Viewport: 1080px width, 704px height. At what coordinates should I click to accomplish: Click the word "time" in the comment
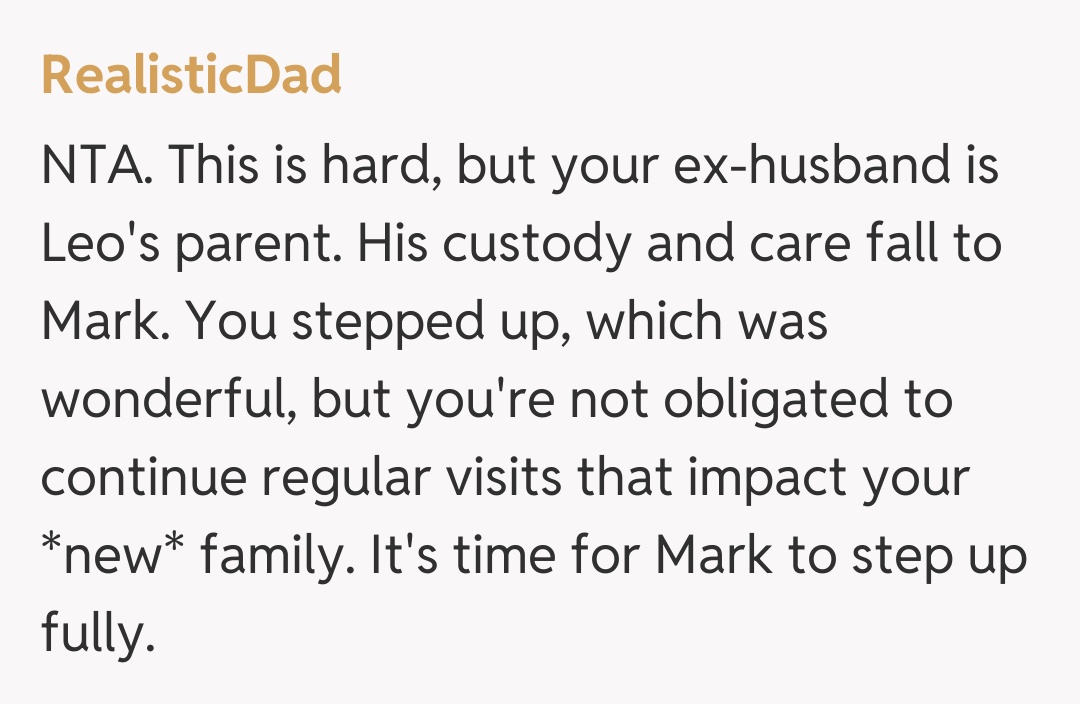[x=502, y=555]
